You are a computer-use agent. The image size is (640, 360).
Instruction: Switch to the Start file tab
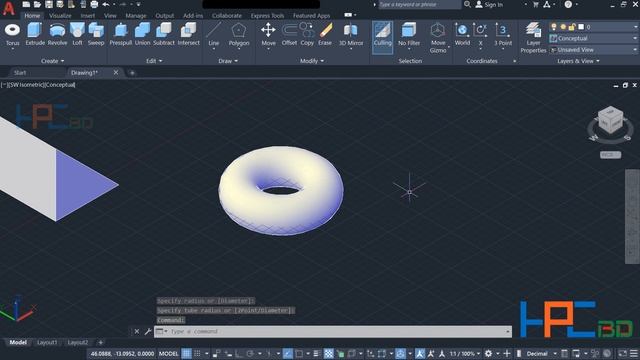[20, 73]
